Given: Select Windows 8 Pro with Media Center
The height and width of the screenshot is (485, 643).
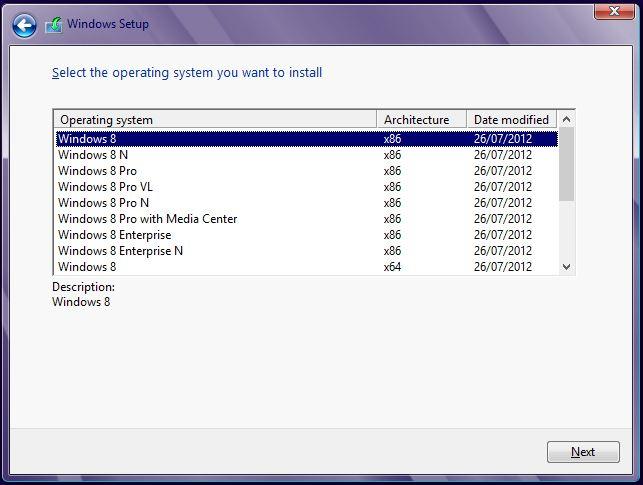Looking at the screenshot, I should point(307,219).
